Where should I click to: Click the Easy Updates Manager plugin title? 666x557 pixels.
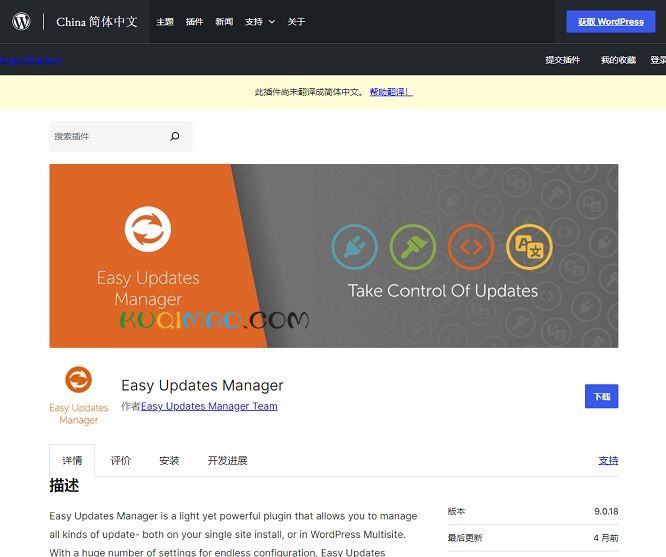(202, 385)
